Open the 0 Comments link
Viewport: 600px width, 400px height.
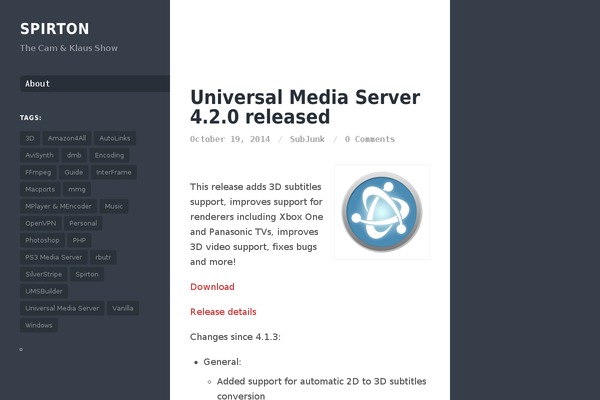pyautogui.click(x=370, y=139)
